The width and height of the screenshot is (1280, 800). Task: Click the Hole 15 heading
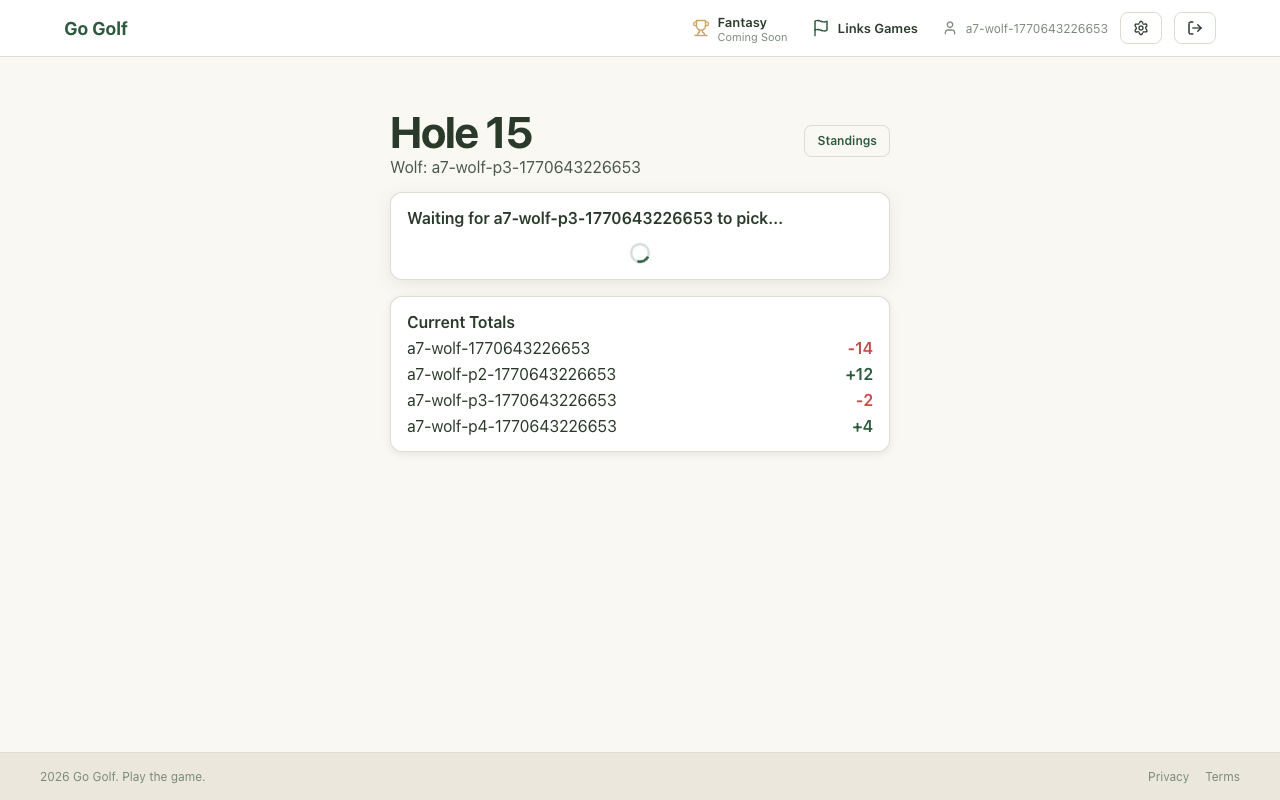click(461, 133)
